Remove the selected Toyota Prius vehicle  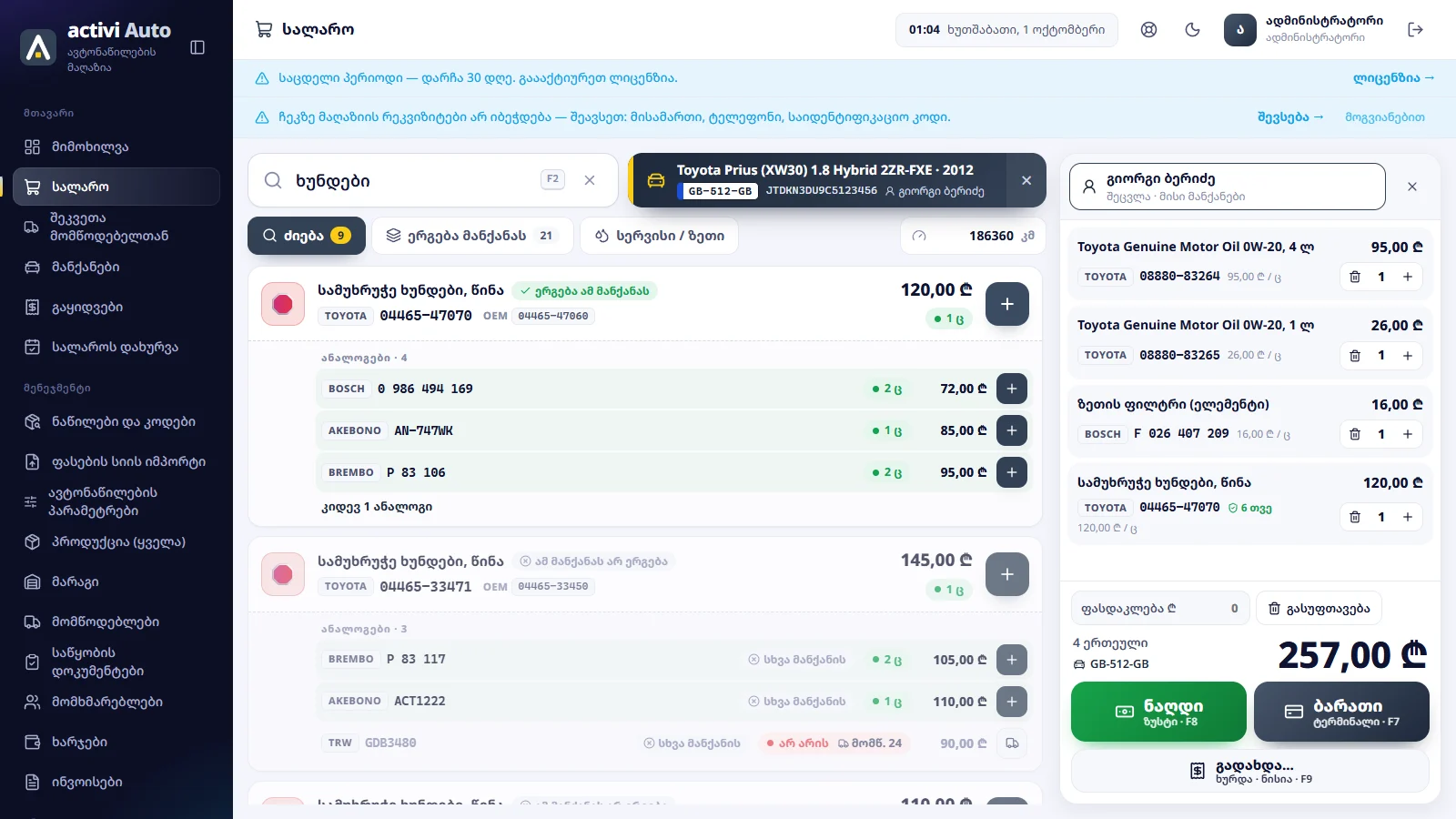point(1026,180)
